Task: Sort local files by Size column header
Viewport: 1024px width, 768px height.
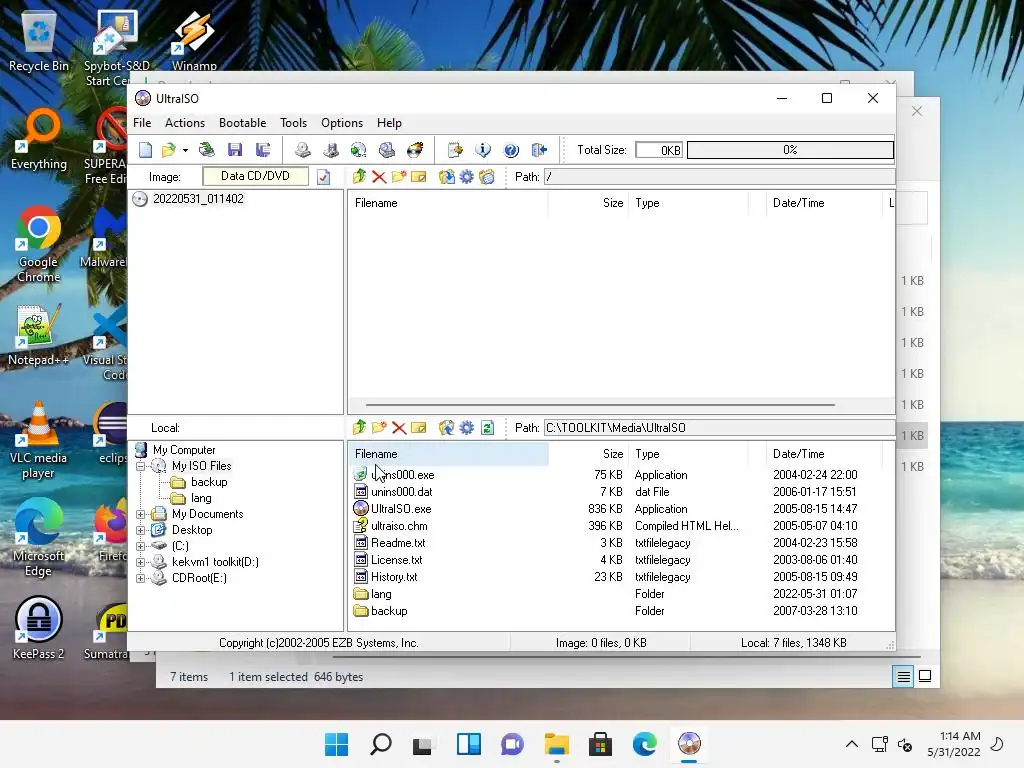Action: (589, 454)
